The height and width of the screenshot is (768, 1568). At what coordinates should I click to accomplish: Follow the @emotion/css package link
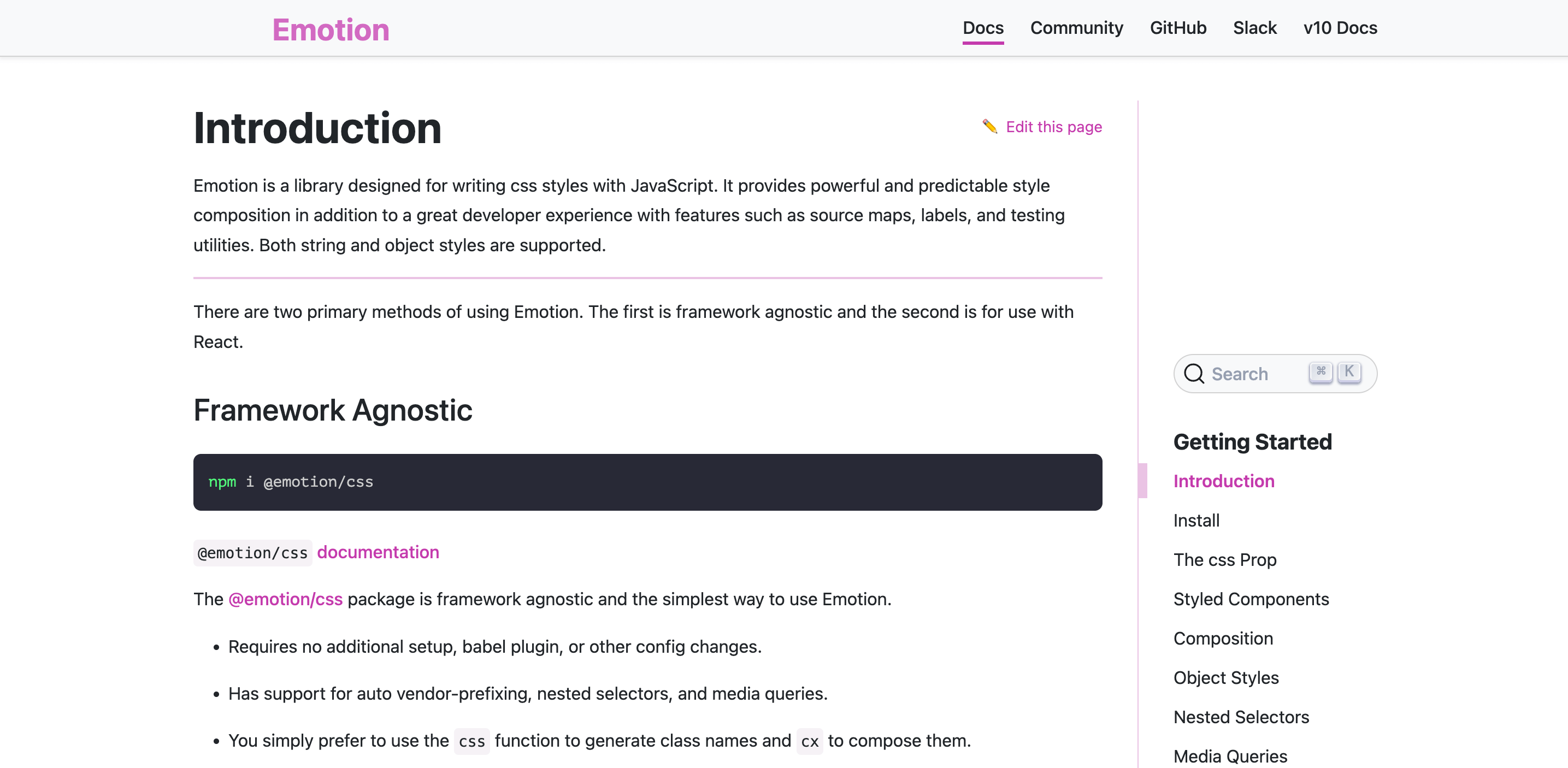[x=286, y=599]
